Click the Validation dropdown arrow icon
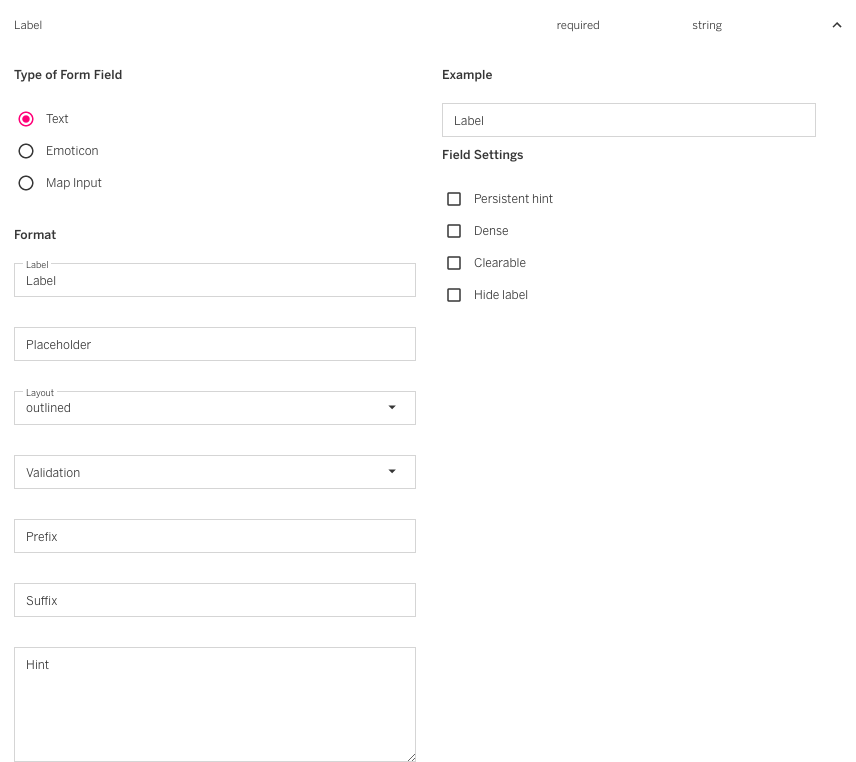 coord(392,472)
